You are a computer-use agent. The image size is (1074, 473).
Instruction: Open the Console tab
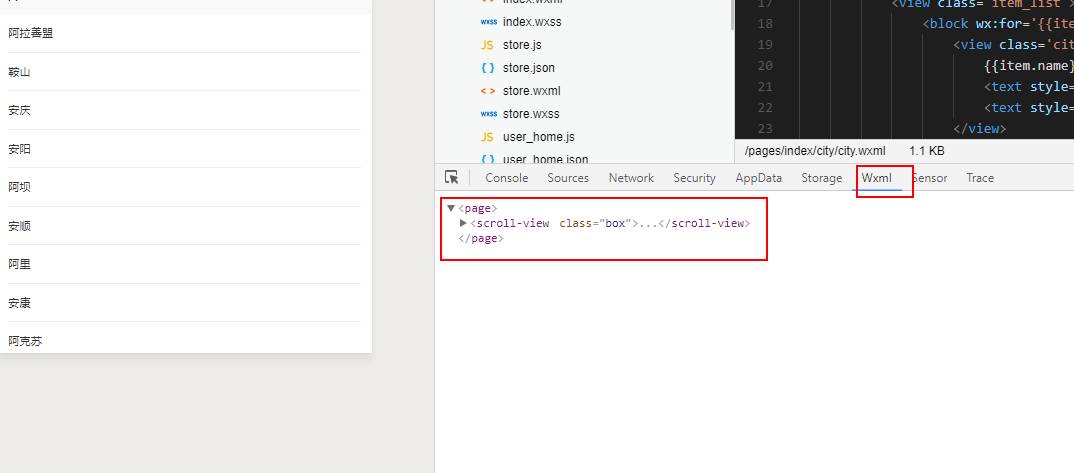(x=507, y=178)
